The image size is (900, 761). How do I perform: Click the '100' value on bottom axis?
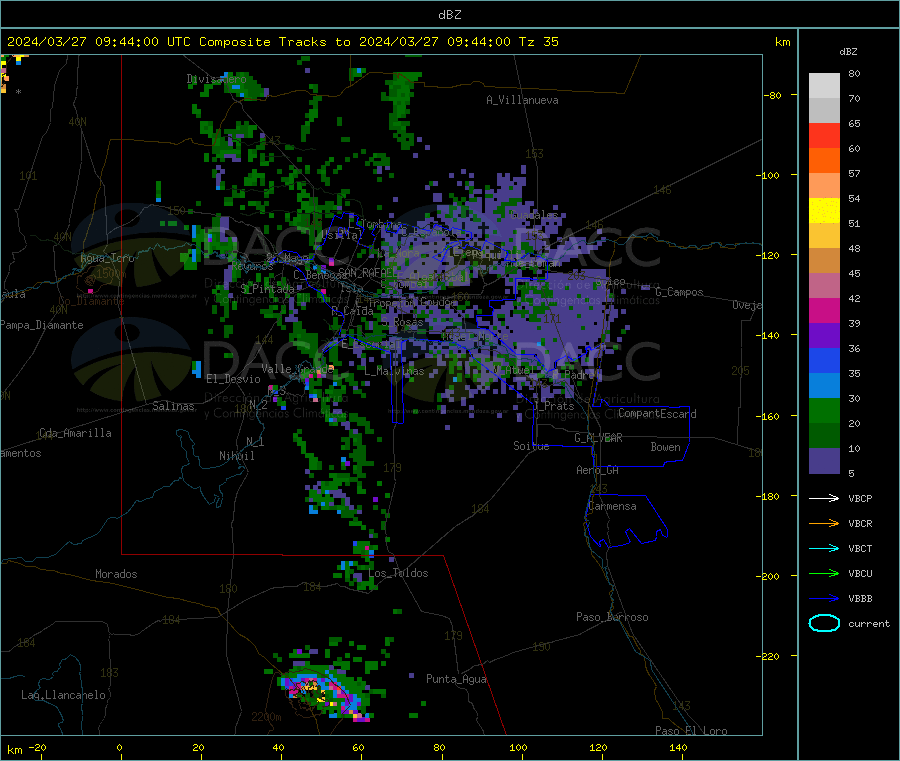pos(518,748)
